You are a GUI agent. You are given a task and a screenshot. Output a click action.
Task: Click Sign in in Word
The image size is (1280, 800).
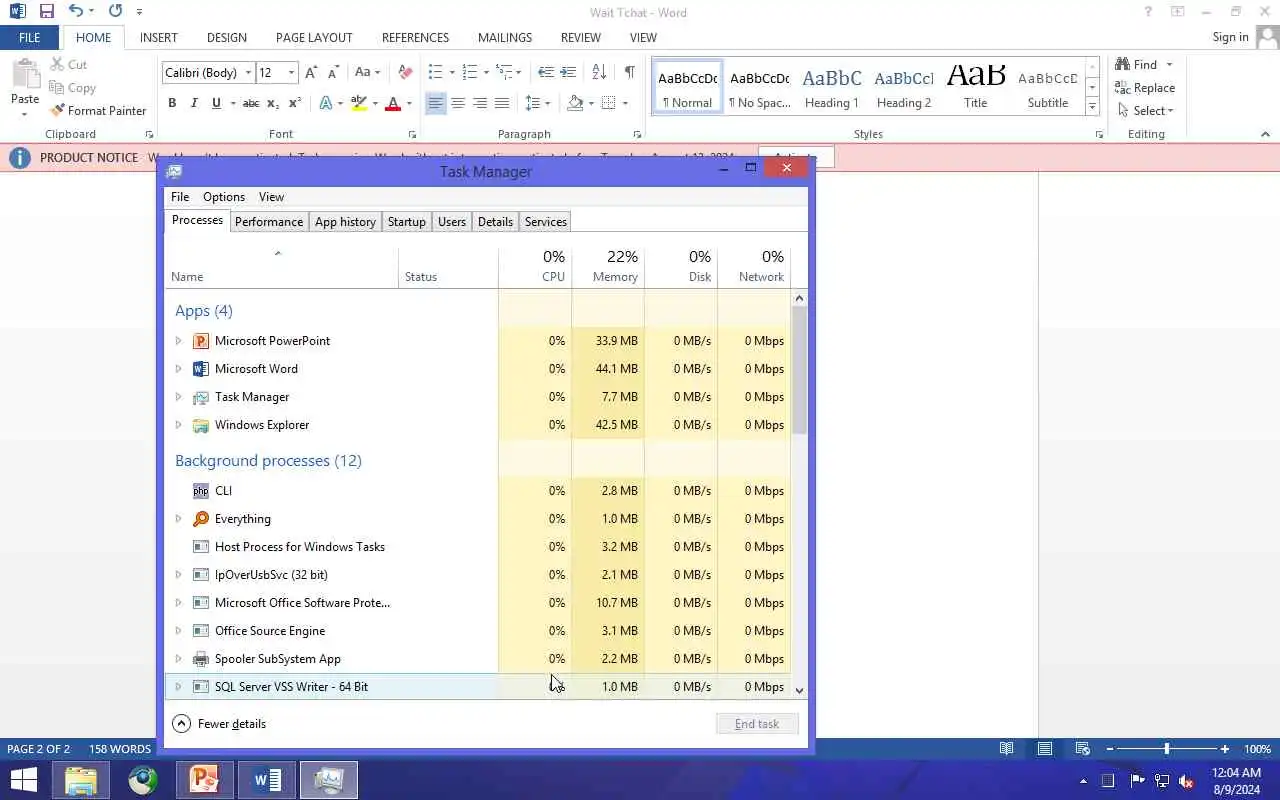pyautogui.click(x=1230, y=37)
